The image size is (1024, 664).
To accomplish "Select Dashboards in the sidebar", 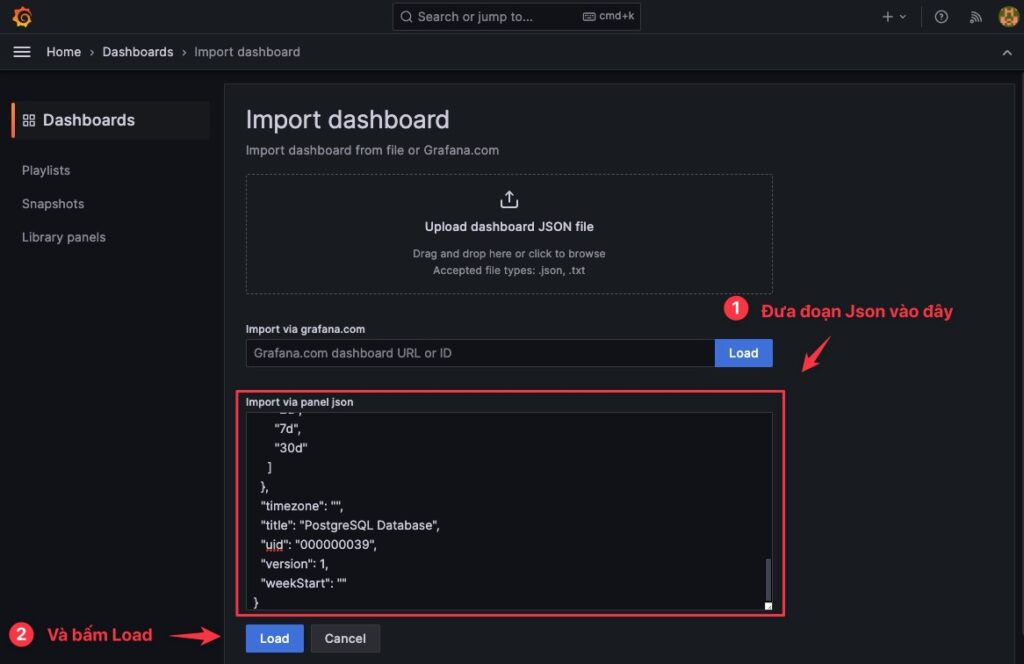I will pyautogui.click(x=111, y=120).
